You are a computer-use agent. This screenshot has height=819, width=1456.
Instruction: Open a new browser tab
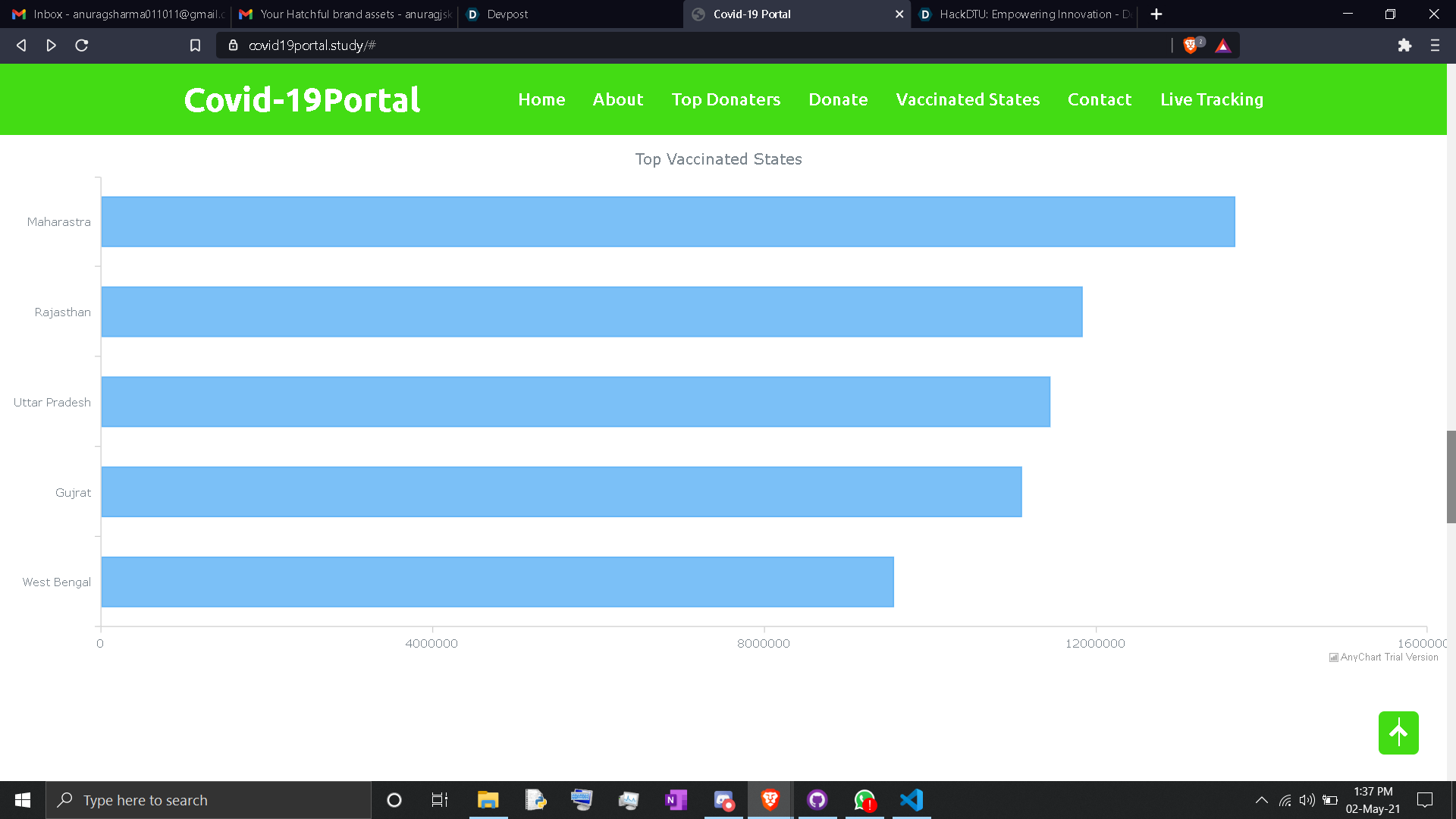click(x=1156, y=14)
